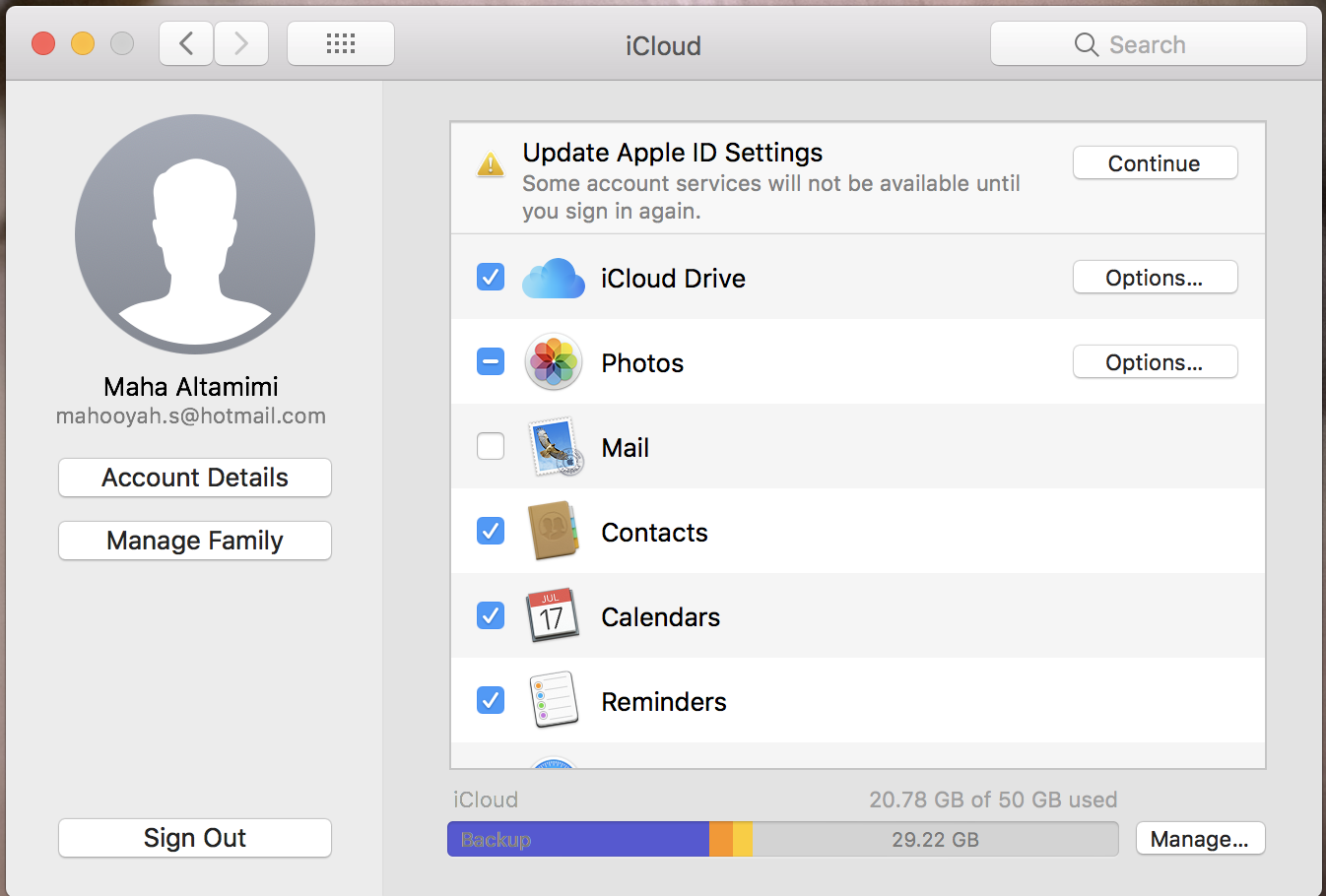This screenshot has height=896, width=1326.
Task: Click the yellow warning triangle icon
Action: click(491, 164)
